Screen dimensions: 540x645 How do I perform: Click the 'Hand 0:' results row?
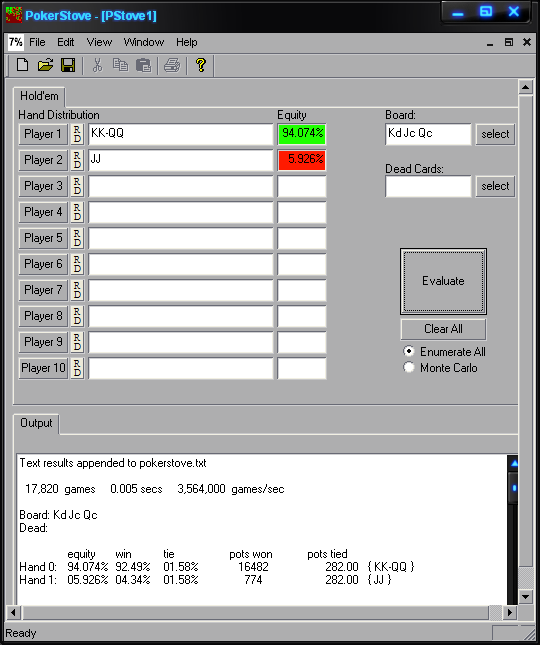[217, 567]
